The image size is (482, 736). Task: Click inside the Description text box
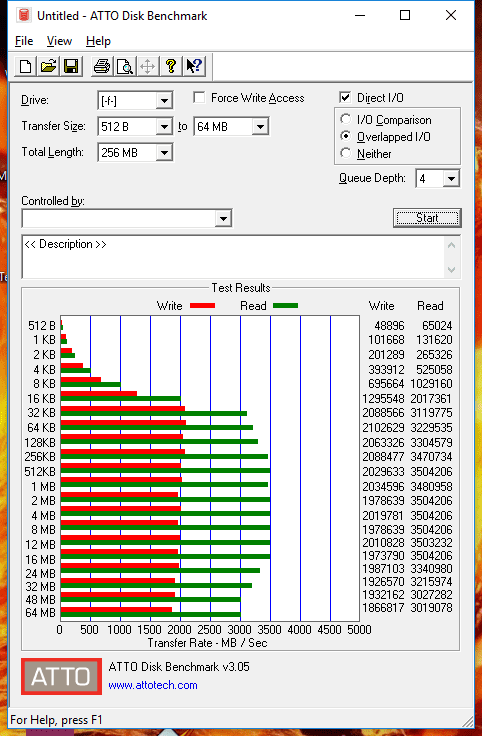point(233,257)
